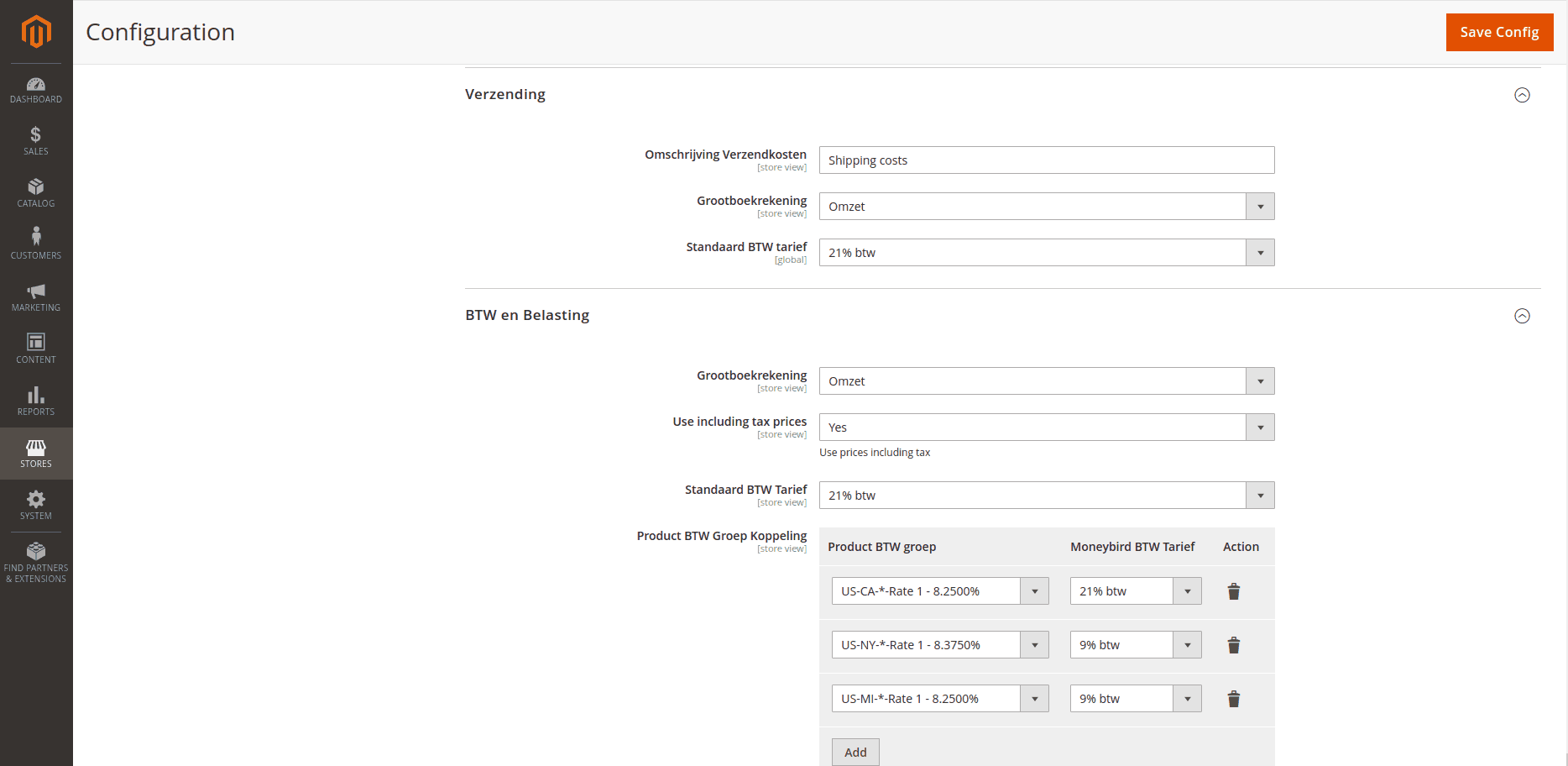1568x766 pixels.
Task: Open the Dashboard sidebar menu
Action: click(36, 90)
